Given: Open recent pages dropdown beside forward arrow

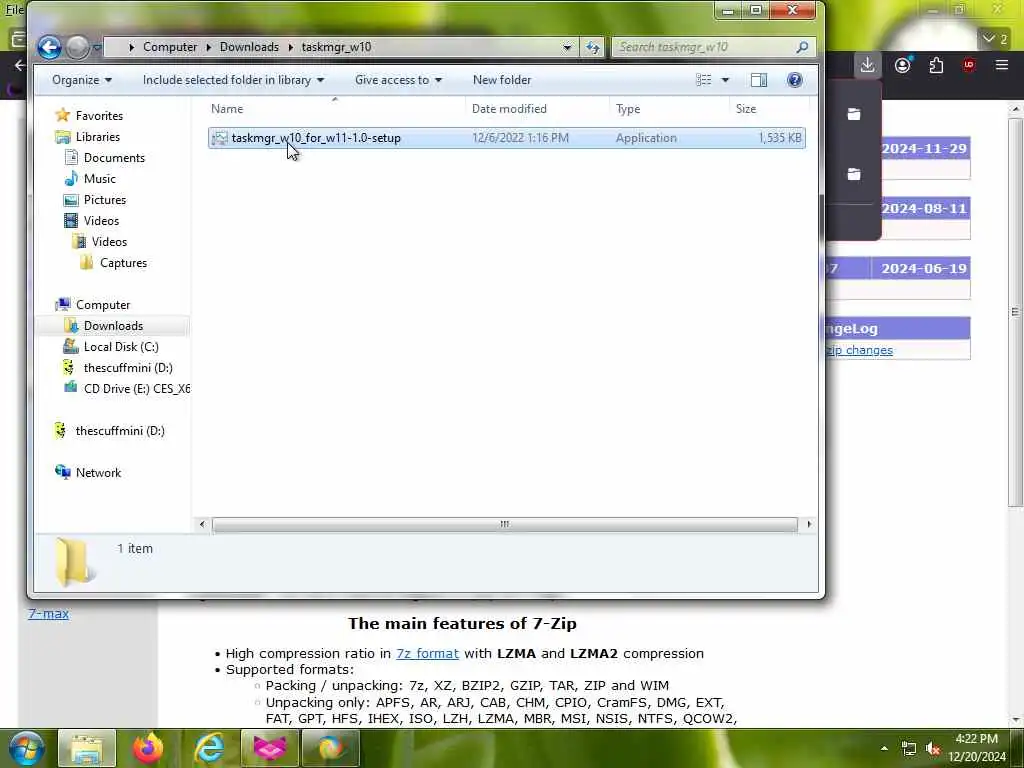Looking at the screenshot, I should (x=97, y=47).
